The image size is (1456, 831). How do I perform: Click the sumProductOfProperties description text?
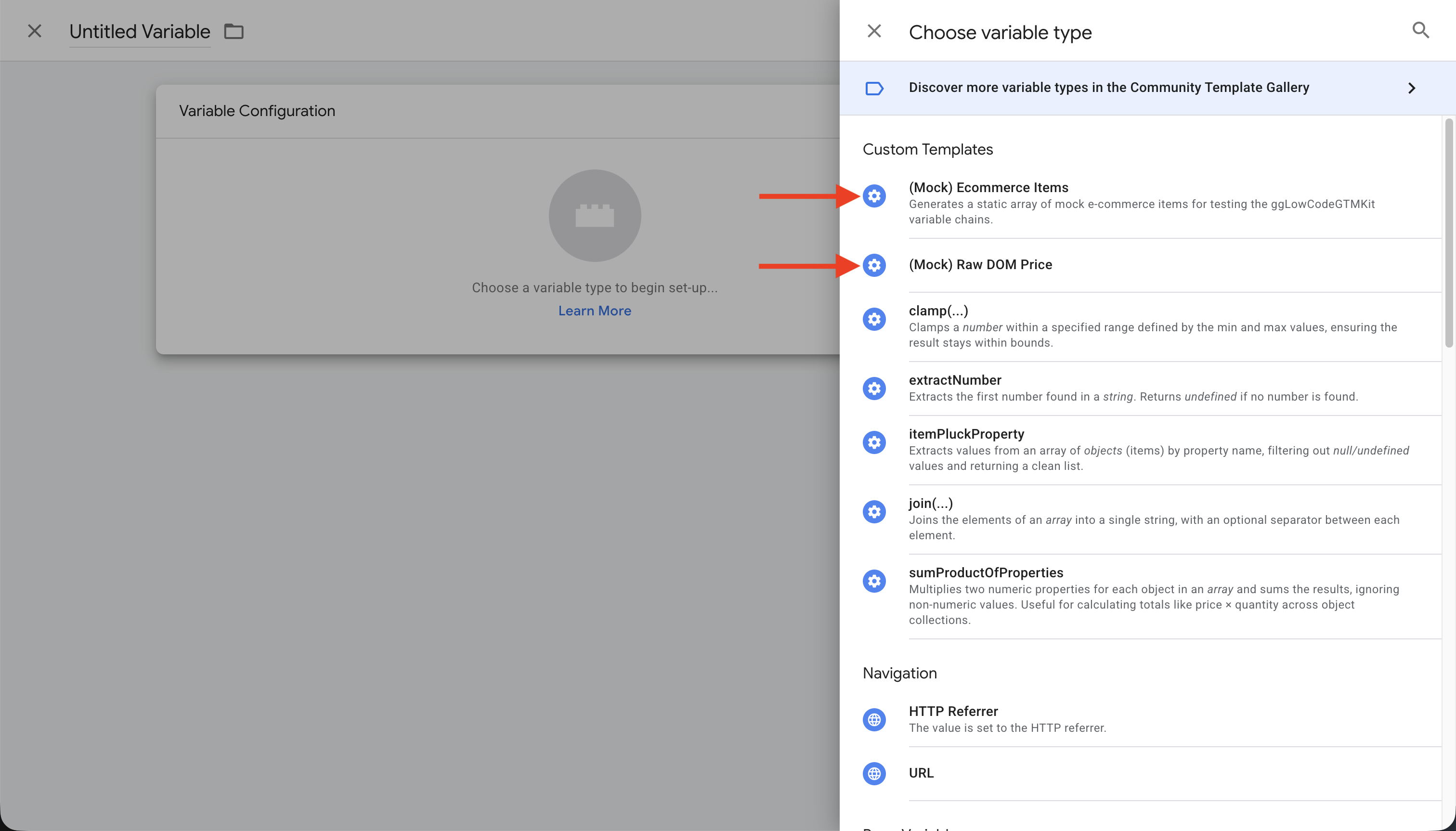1154,604
